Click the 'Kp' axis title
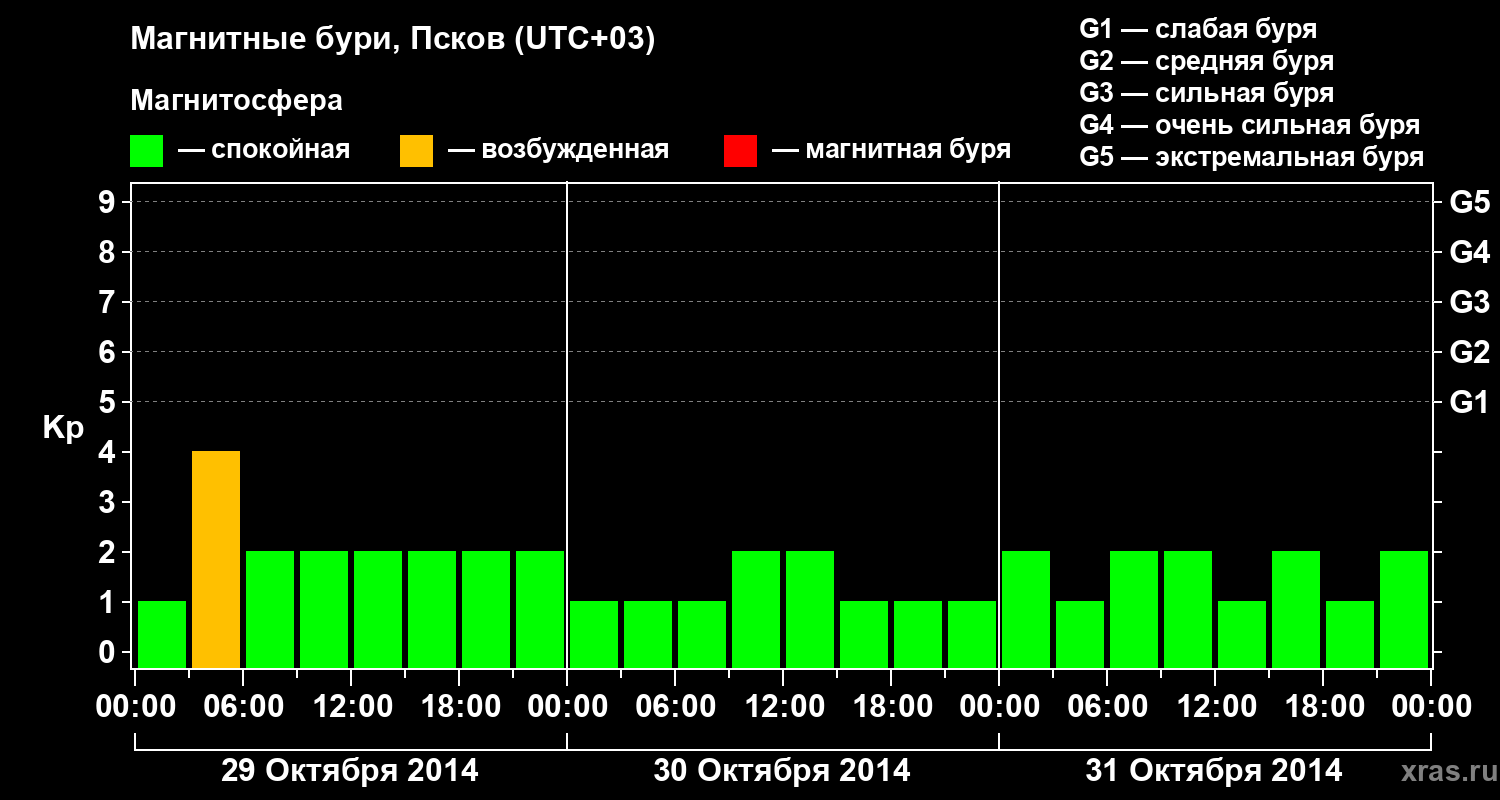This screenshot has height=800, width=1500. pos(63,429)
